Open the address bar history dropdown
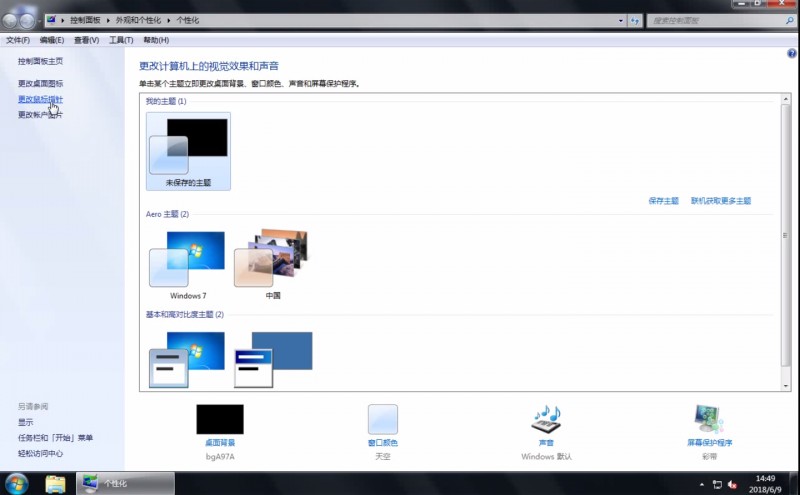Viewport: 800px width, 495px height. point(620,21)
